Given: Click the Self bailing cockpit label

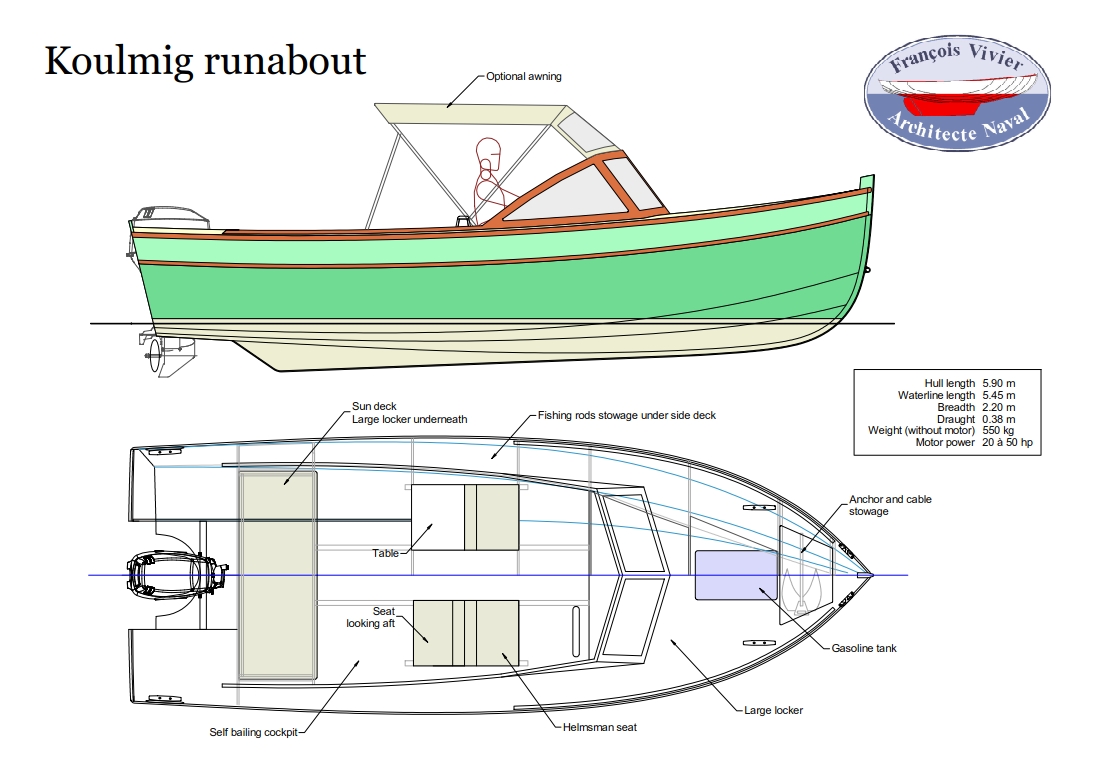Looking at the screenshot, I should [x=253, y=732].
